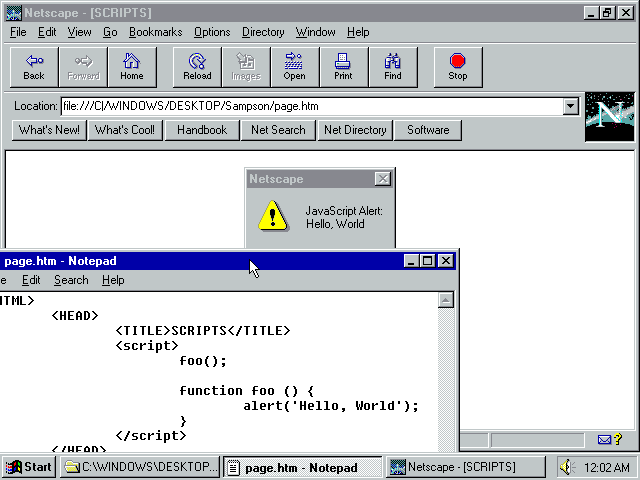The height and width of the screenshot is (480, 640).
Task: Open the Bookmarks menu
Action: tap(156, 32)
